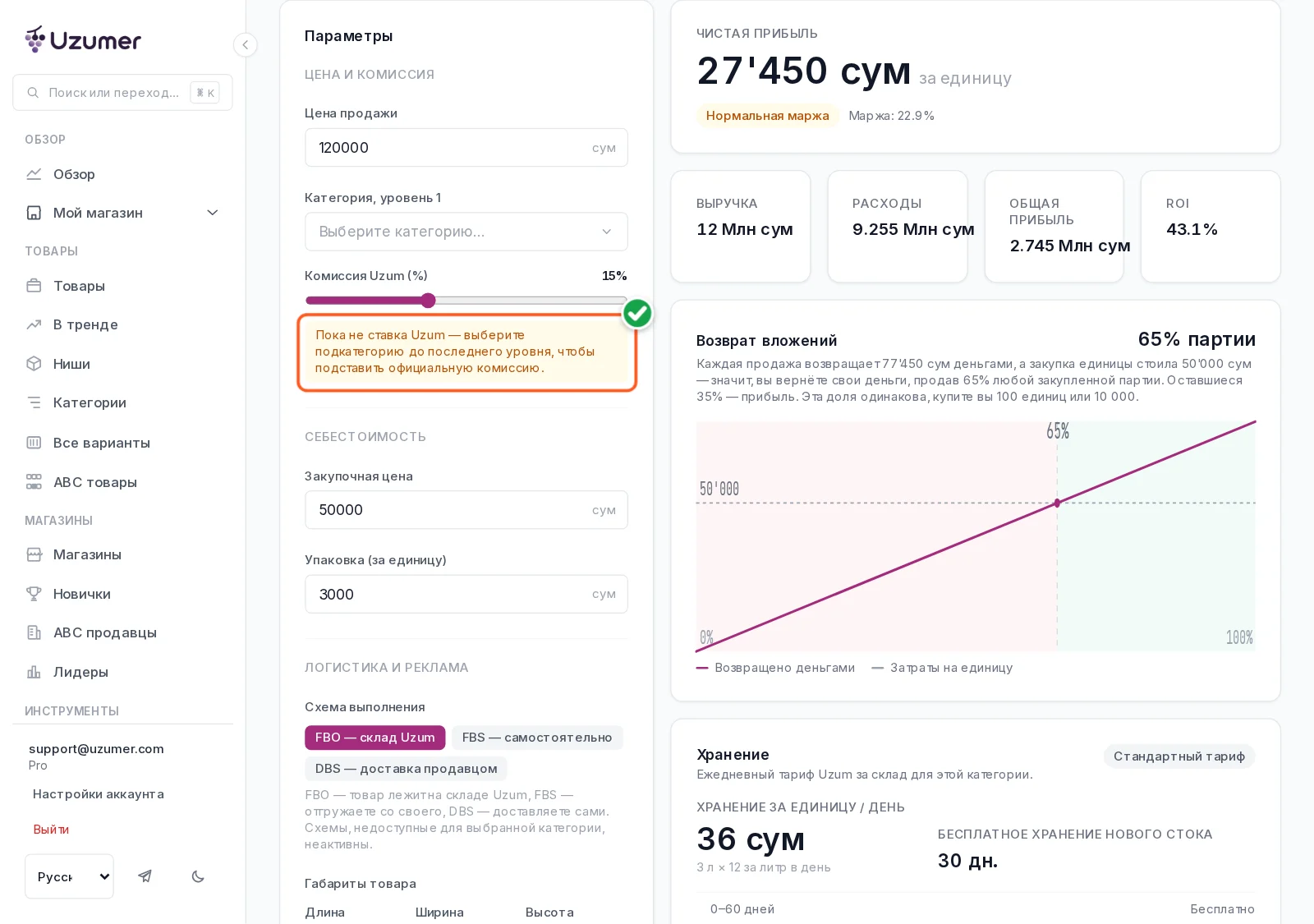Click the Стандартный тариф badge
The height and width of the screenshot is (924, 1314).
pyautogui.click(x=1178, y=756)
